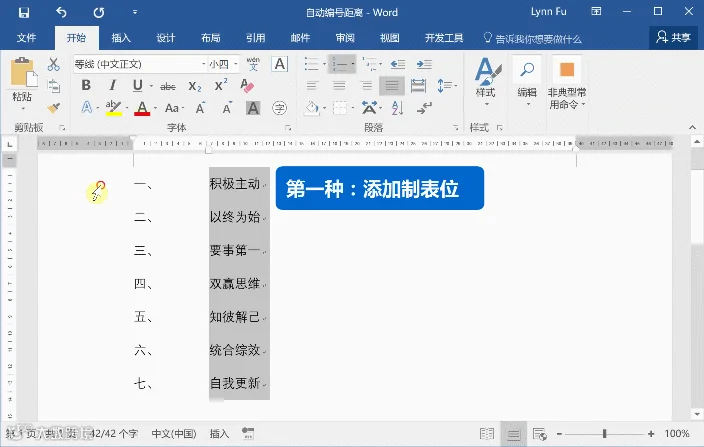Screen dimensions: 704x447
Task: Click the 共享 share button
Action: pyautogui.click(x=673, y=37)
